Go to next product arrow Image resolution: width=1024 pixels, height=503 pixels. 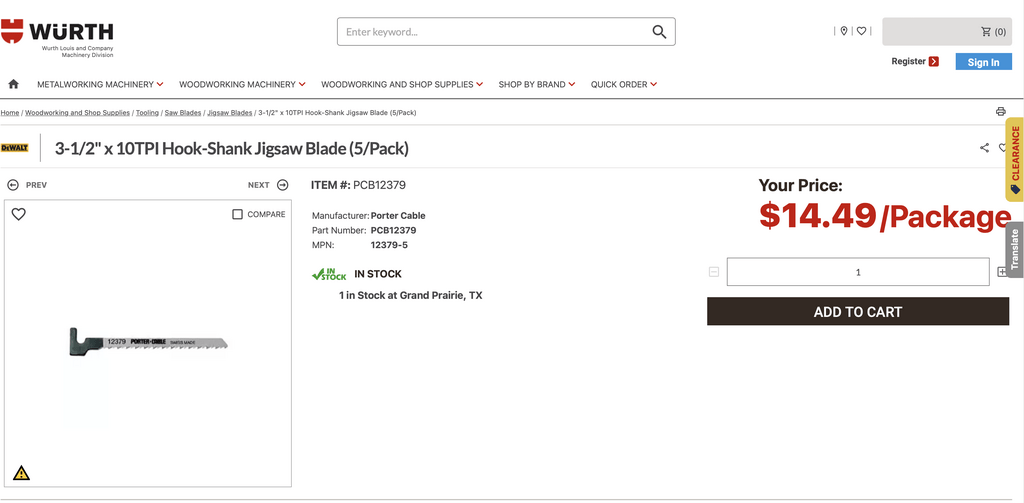[x=283, y=185]
